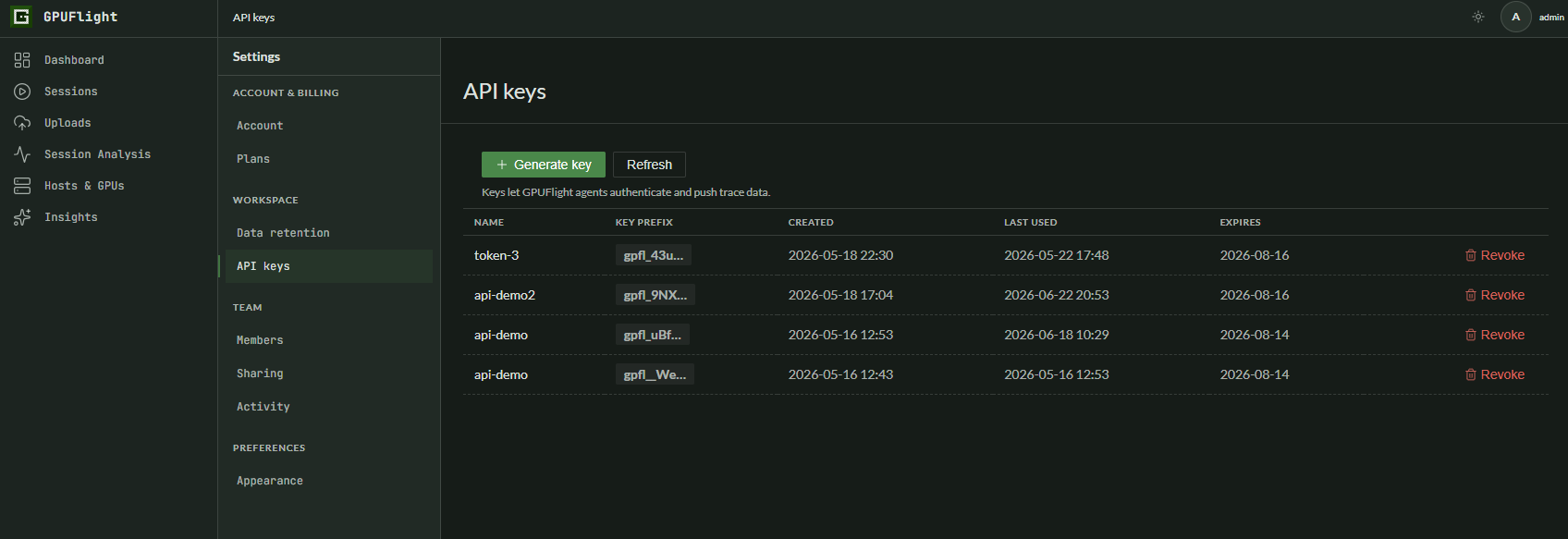Revoke the api-demo2 key
Screen dimensions: 1568x539
tap(1495, 295)
